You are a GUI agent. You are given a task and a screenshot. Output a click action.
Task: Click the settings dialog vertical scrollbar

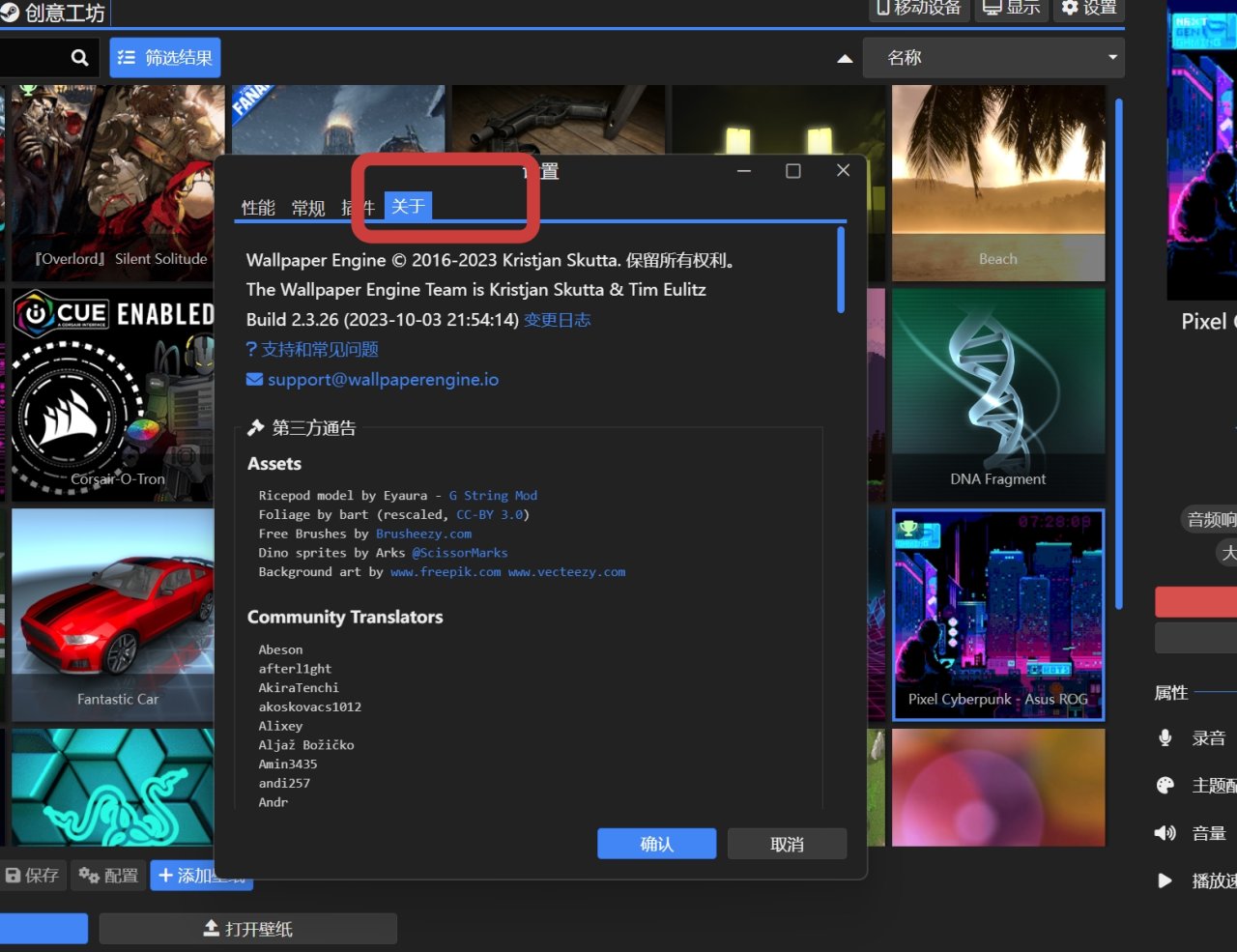pyautogui.click(x=841, y=271)
